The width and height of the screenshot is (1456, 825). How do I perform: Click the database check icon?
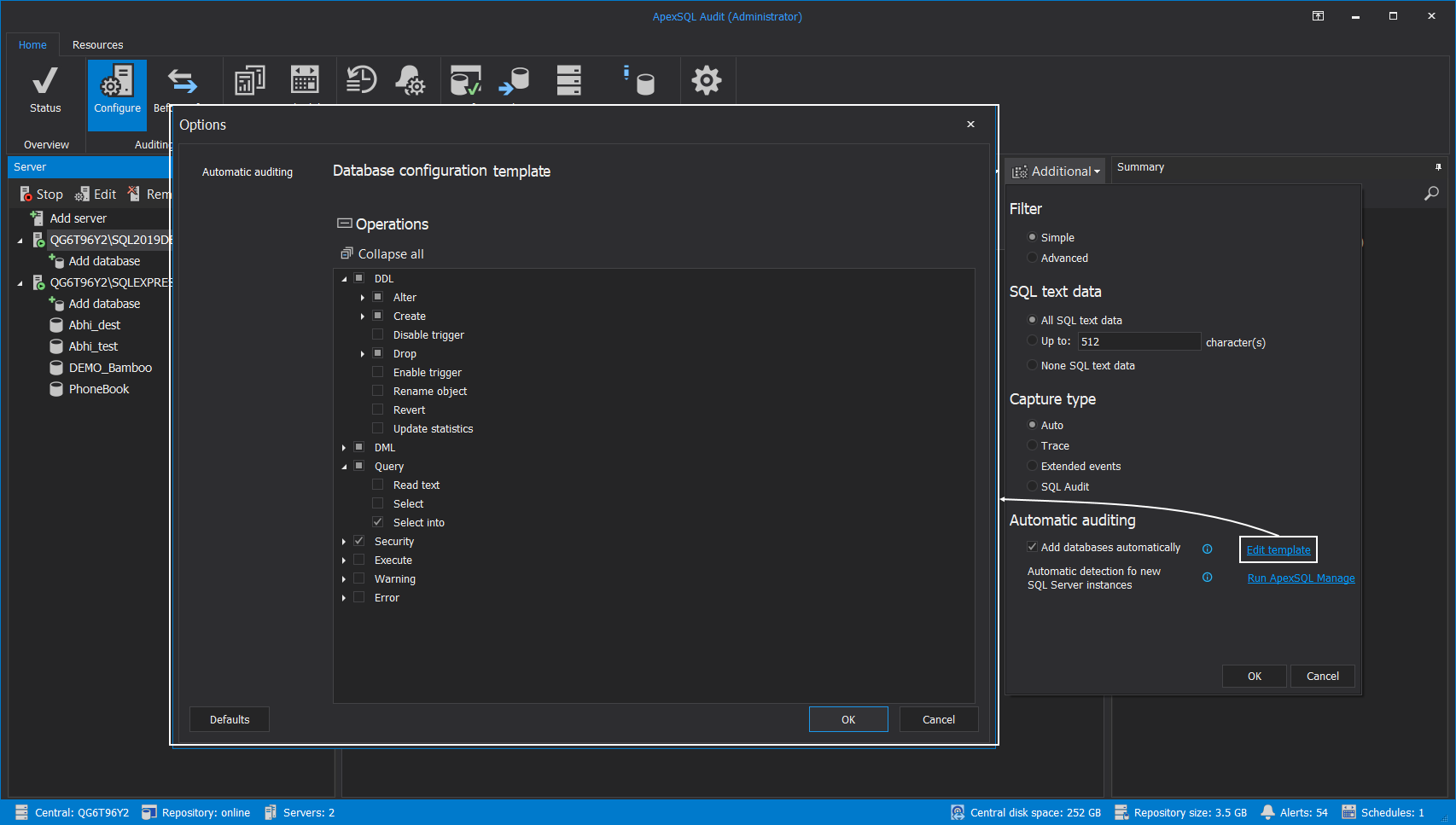(466, 81)
